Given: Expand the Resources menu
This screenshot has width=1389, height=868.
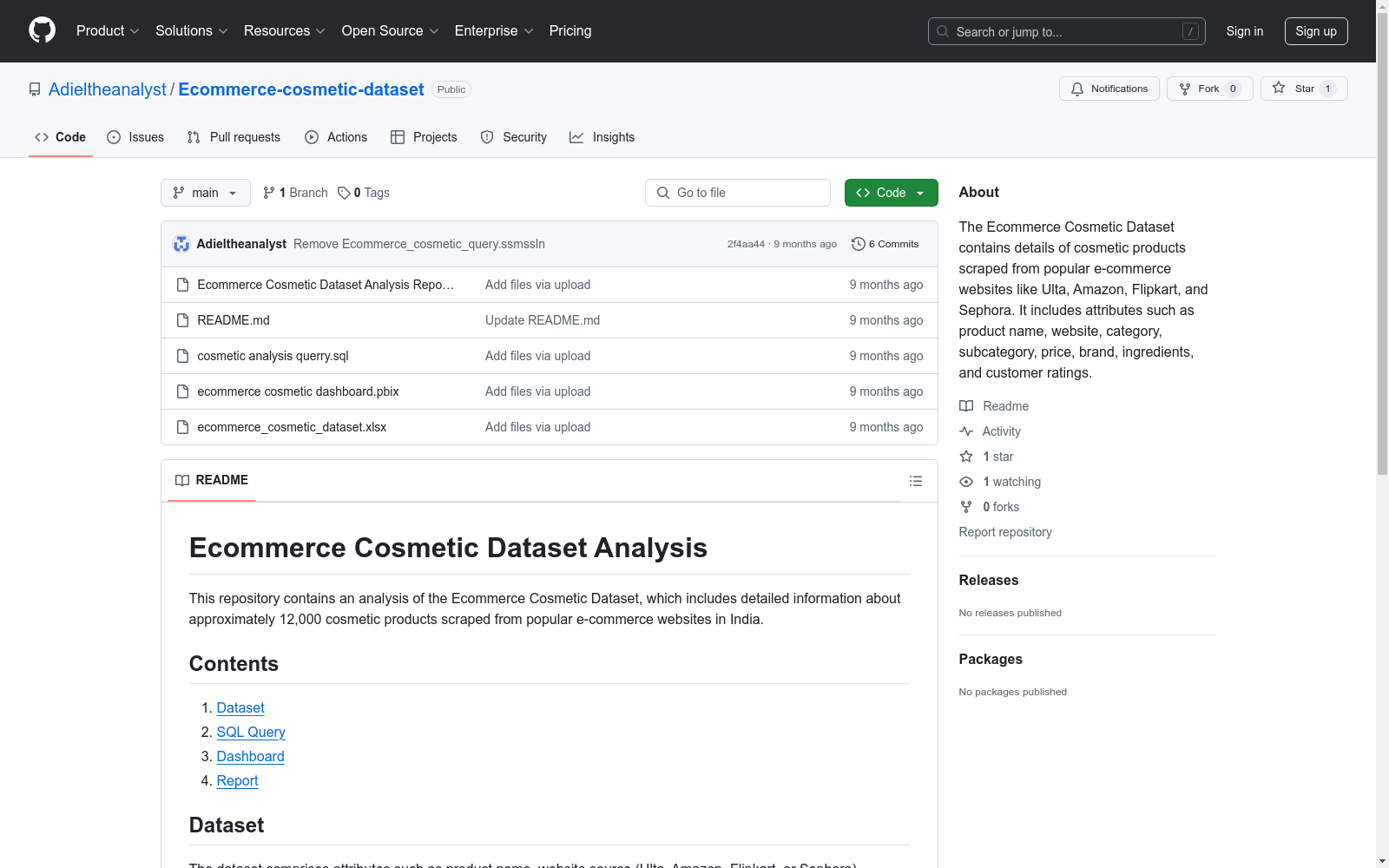Looking at the screenshot, I should 285,31.
